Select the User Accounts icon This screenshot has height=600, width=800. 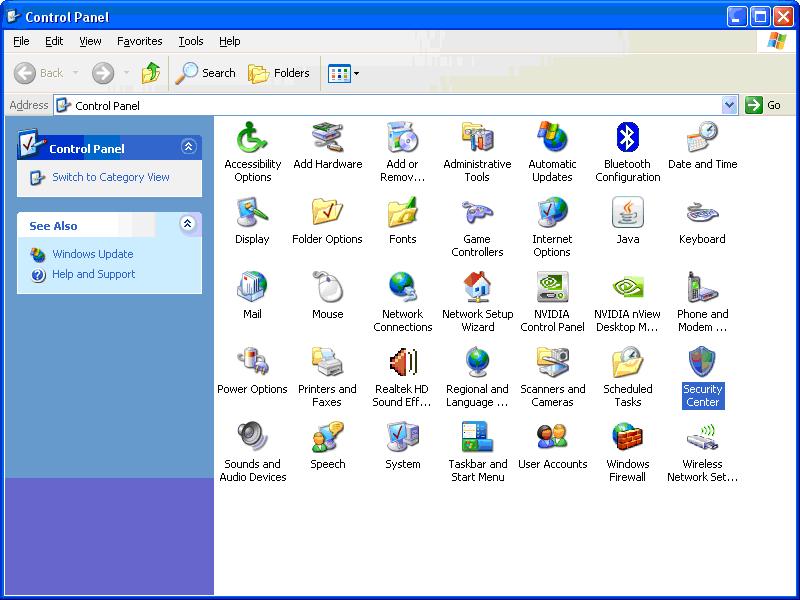553,445
